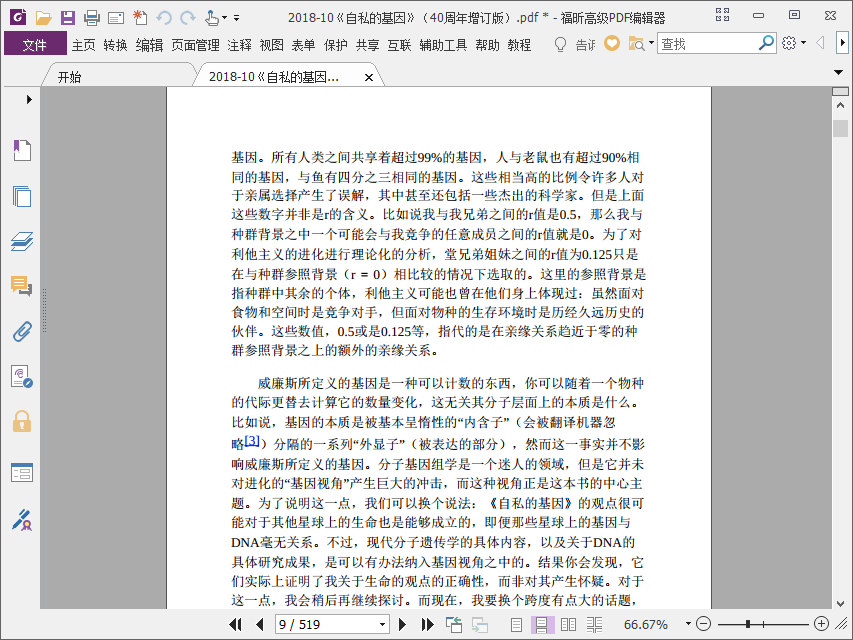The width and height of the screenshot is (853, 640).
Task: Follow the [3] footnote link in text
Action: point(252,441)
